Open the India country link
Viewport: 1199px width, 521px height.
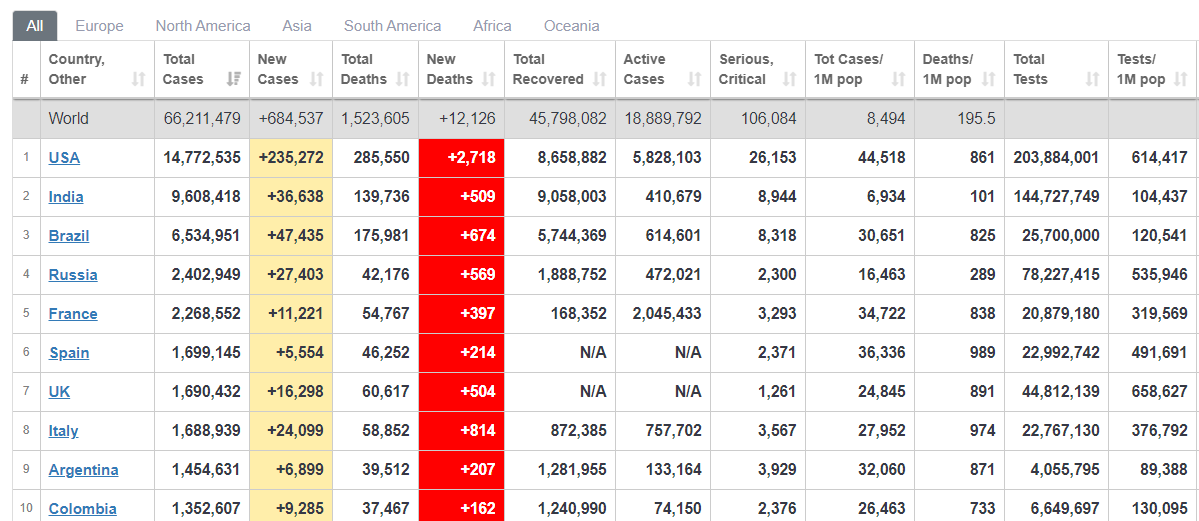(x=66, y=197)
